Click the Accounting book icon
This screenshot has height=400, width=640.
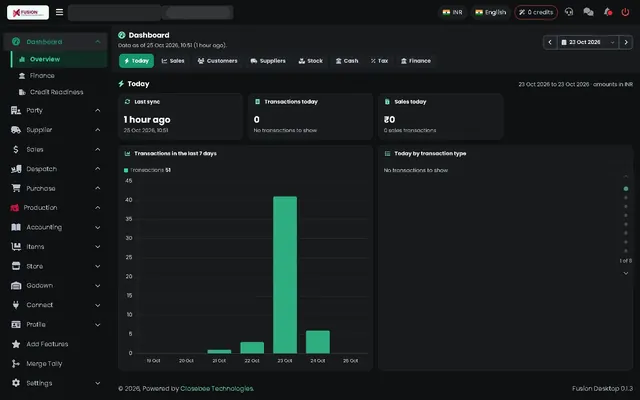(x=16, y=227)
